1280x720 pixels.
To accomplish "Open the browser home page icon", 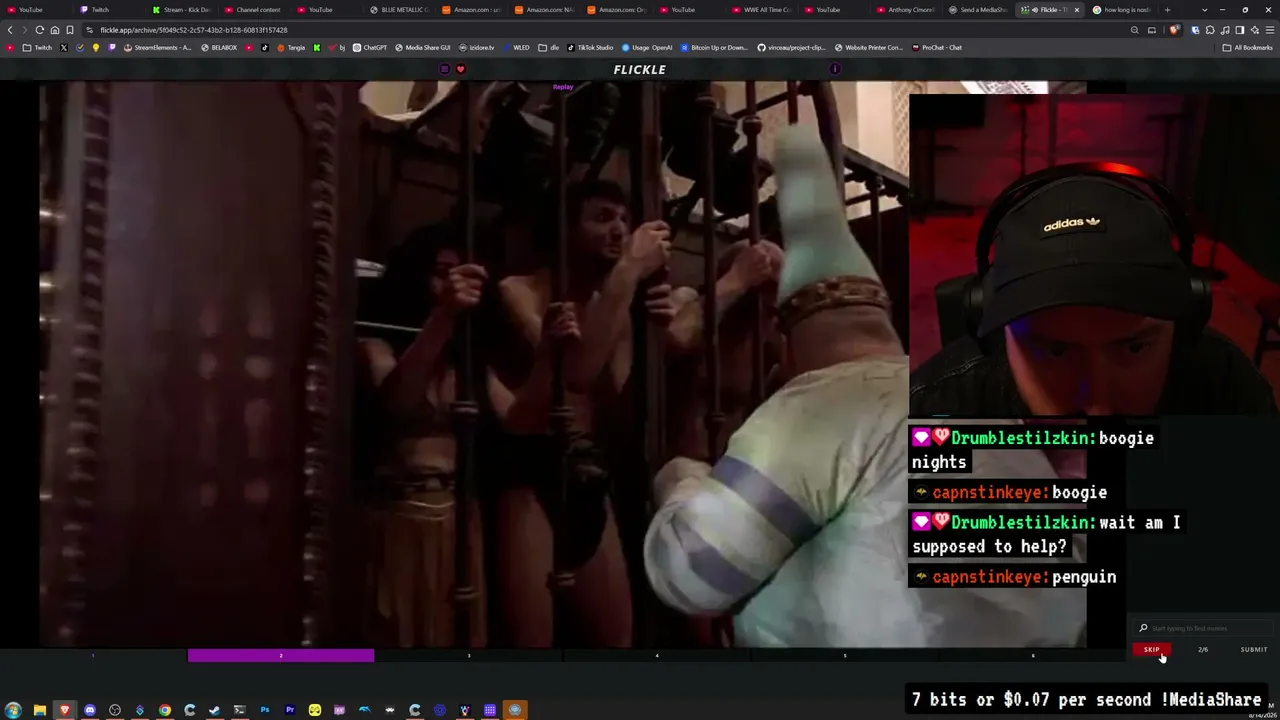I will coord(55,30).
